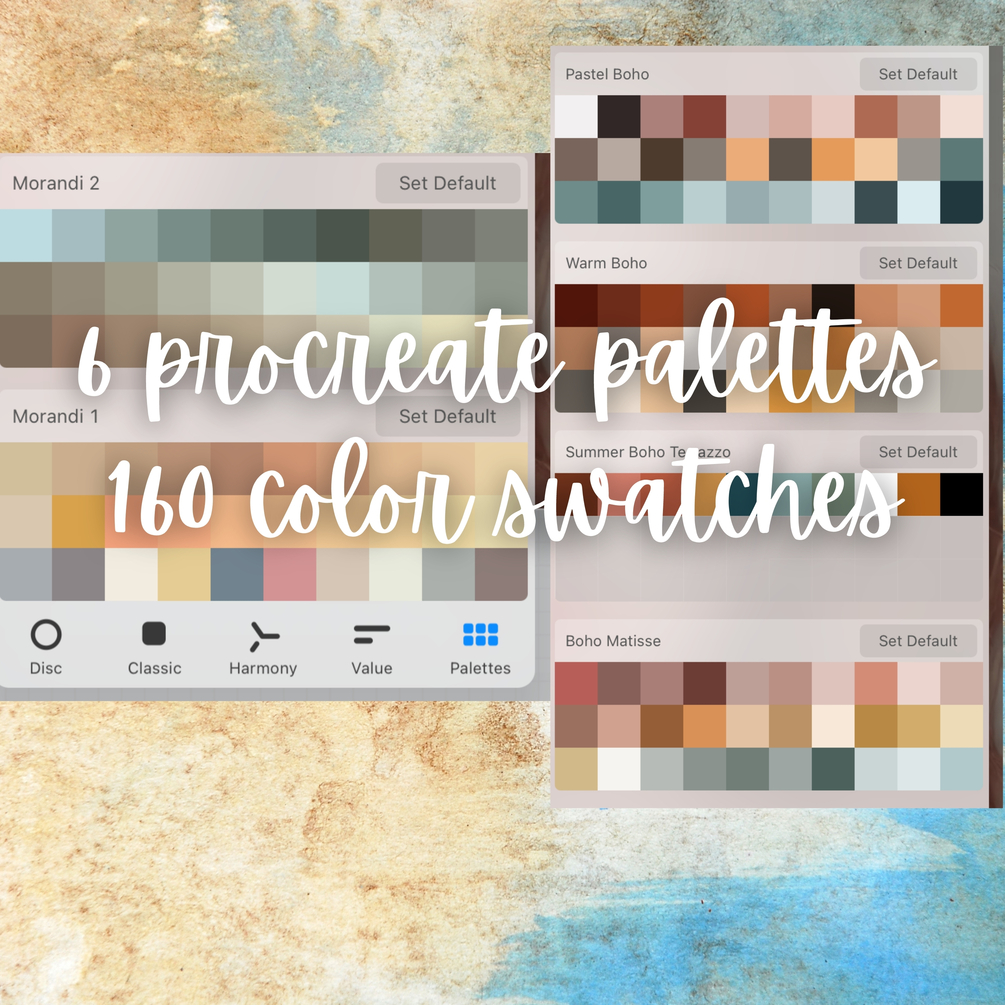Set Morandi 1 palette as default
1005x1005 pixels.
point(447,417)
